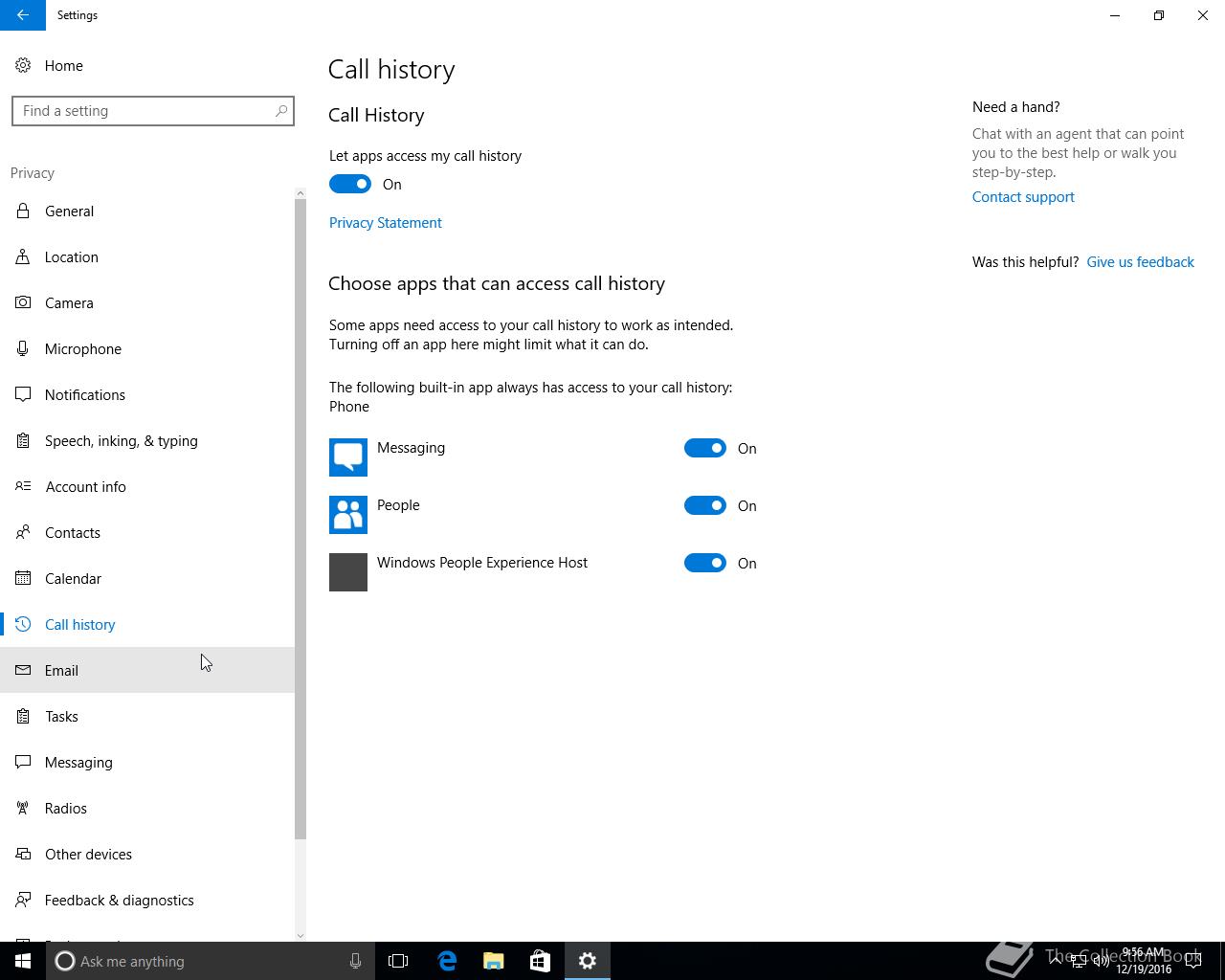Screen dimensions: 1225x980
Task: Click the sidebar scroll up arrow
Action: point(301,193)
